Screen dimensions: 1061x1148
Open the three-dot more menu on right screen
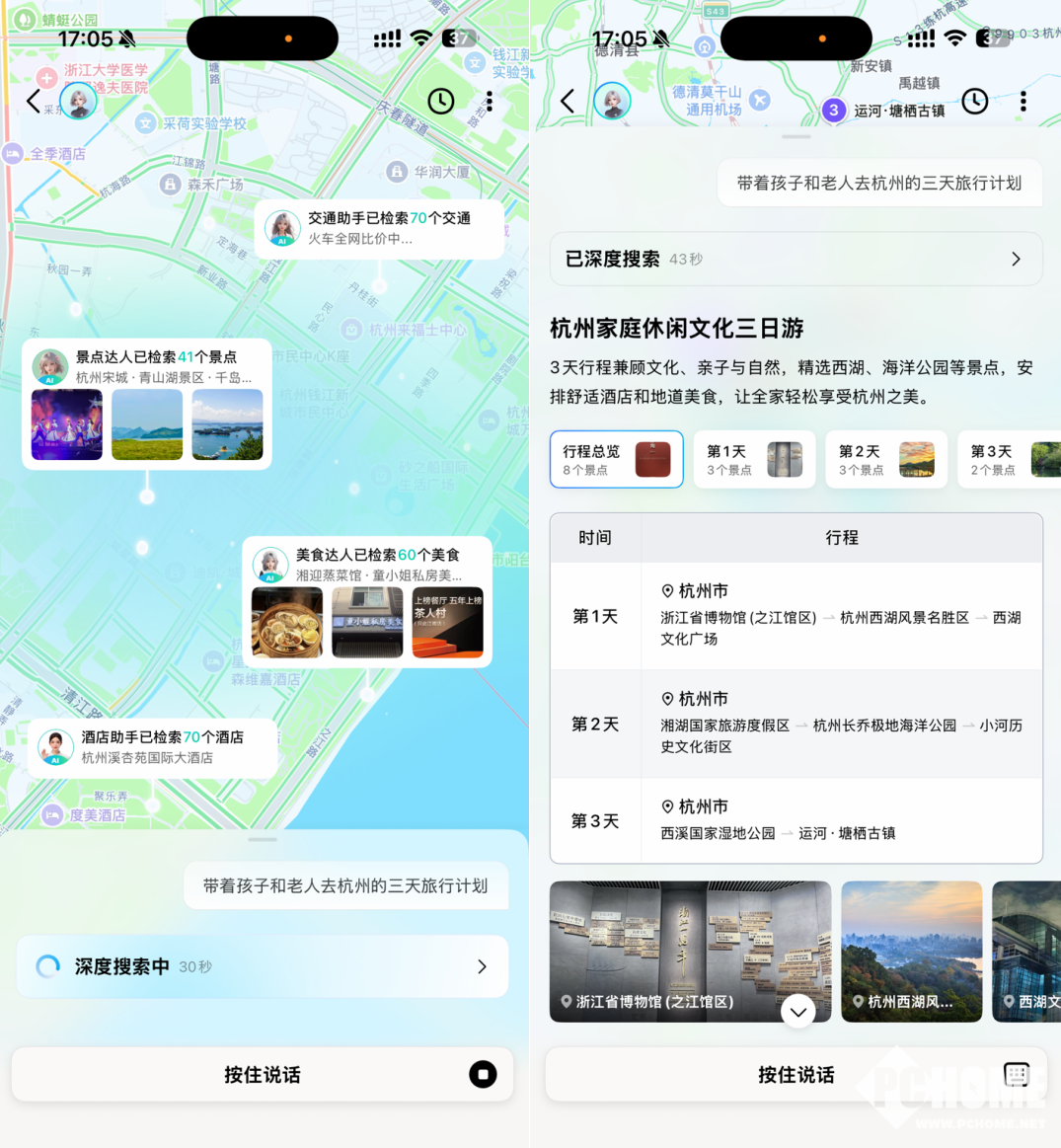pos(1023,101)
